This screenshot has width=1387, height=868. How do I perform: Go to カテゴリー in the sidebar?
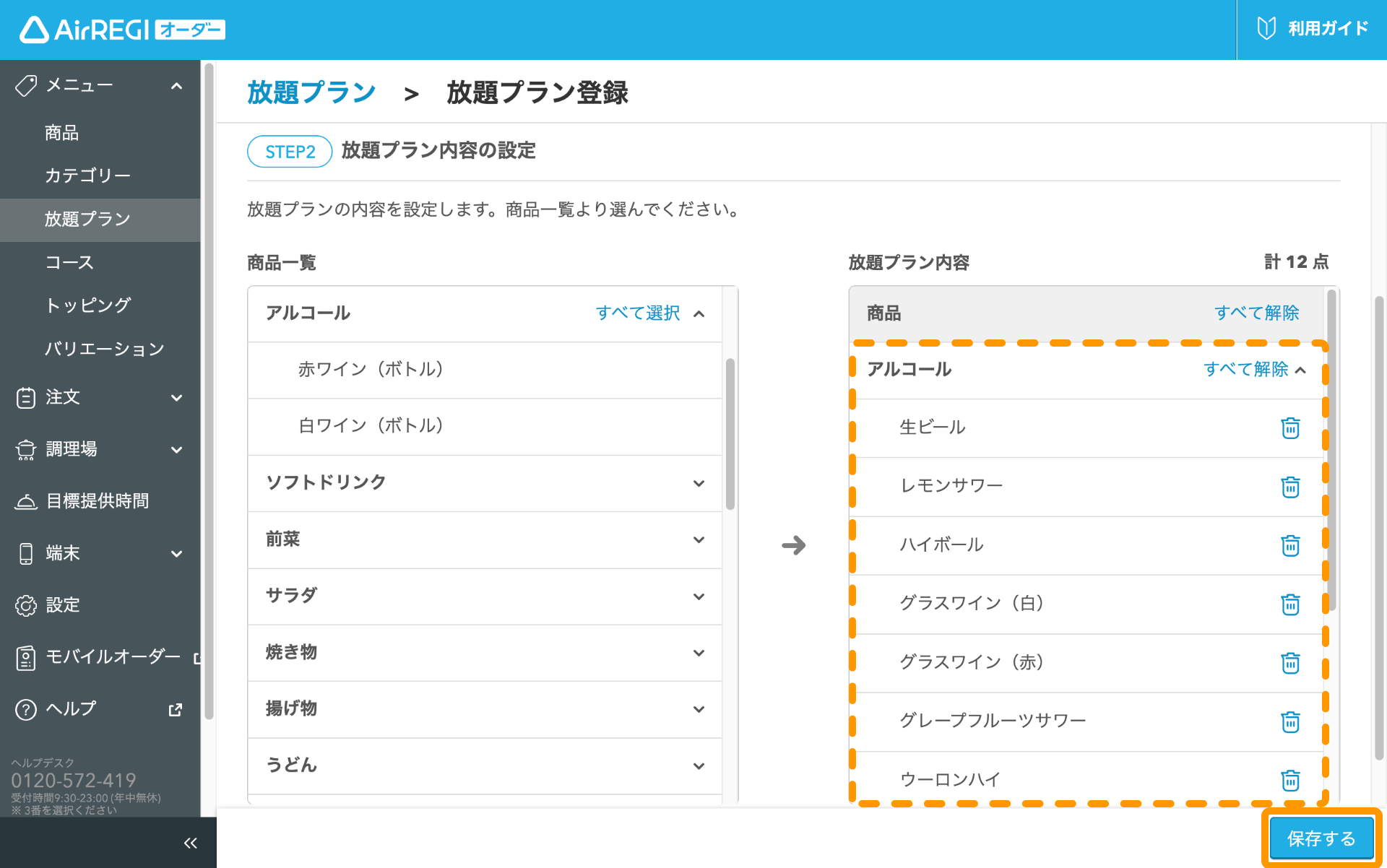pos(87,175)
